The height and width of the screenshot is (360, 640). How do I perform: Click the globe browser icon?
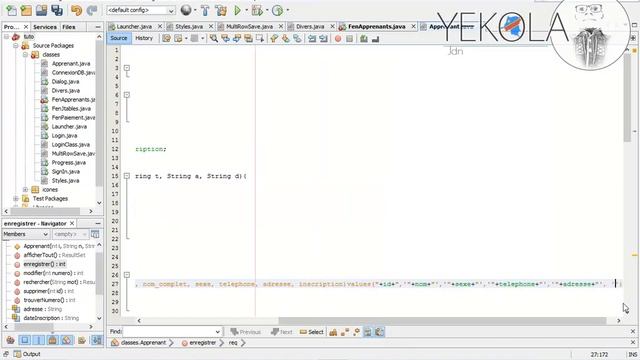pyautogui.click(x=186, y=10)
